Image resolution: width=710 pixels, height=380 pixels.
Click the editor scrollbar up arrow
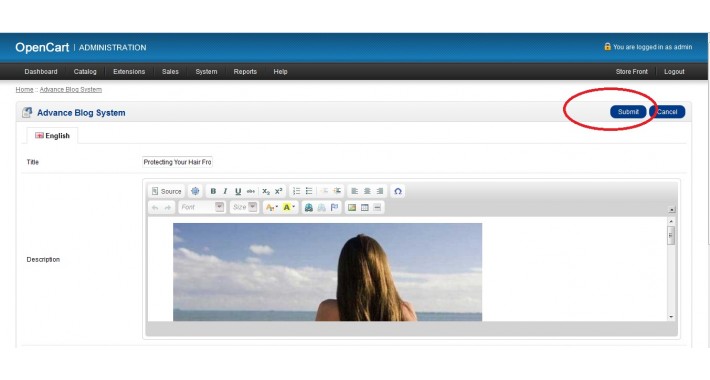tap(671, 221)
